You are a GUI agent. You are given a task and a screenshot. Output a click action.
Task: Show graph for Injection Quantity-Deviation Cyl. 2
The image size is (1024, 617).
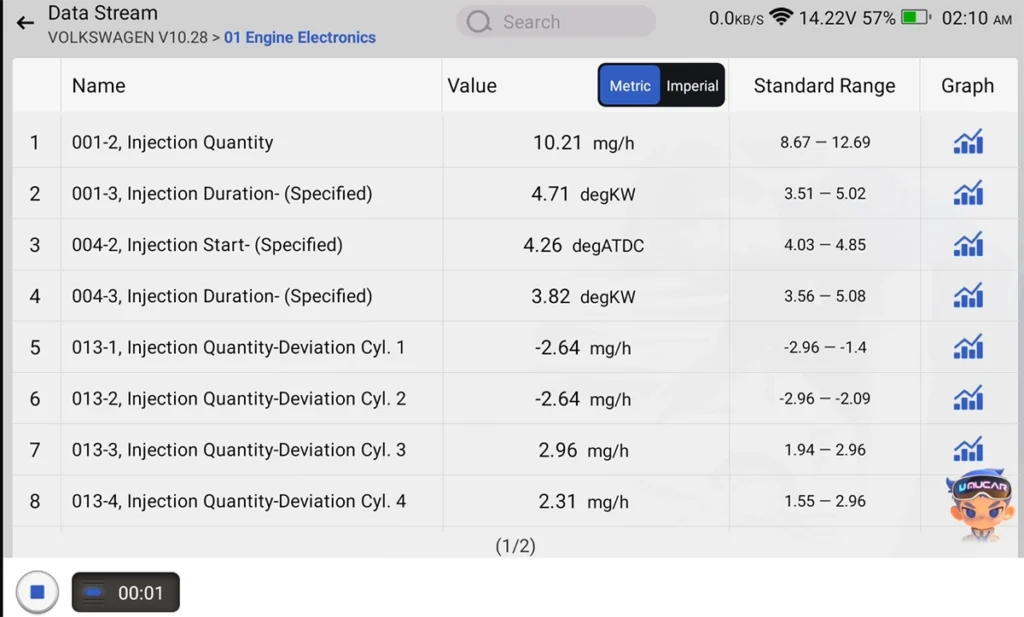click(967, 397)
